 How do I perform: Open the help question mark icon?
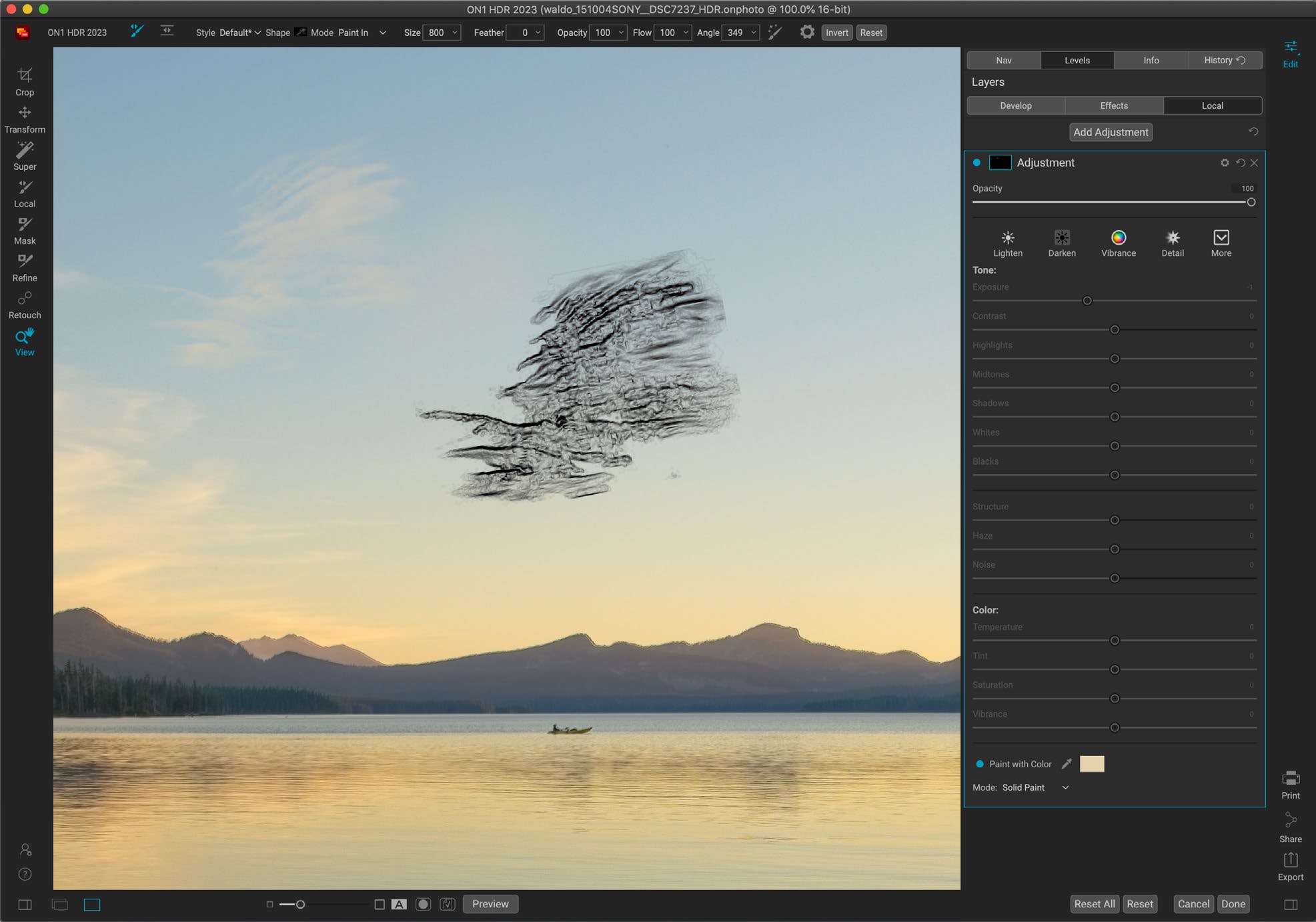tap(25, 874)
